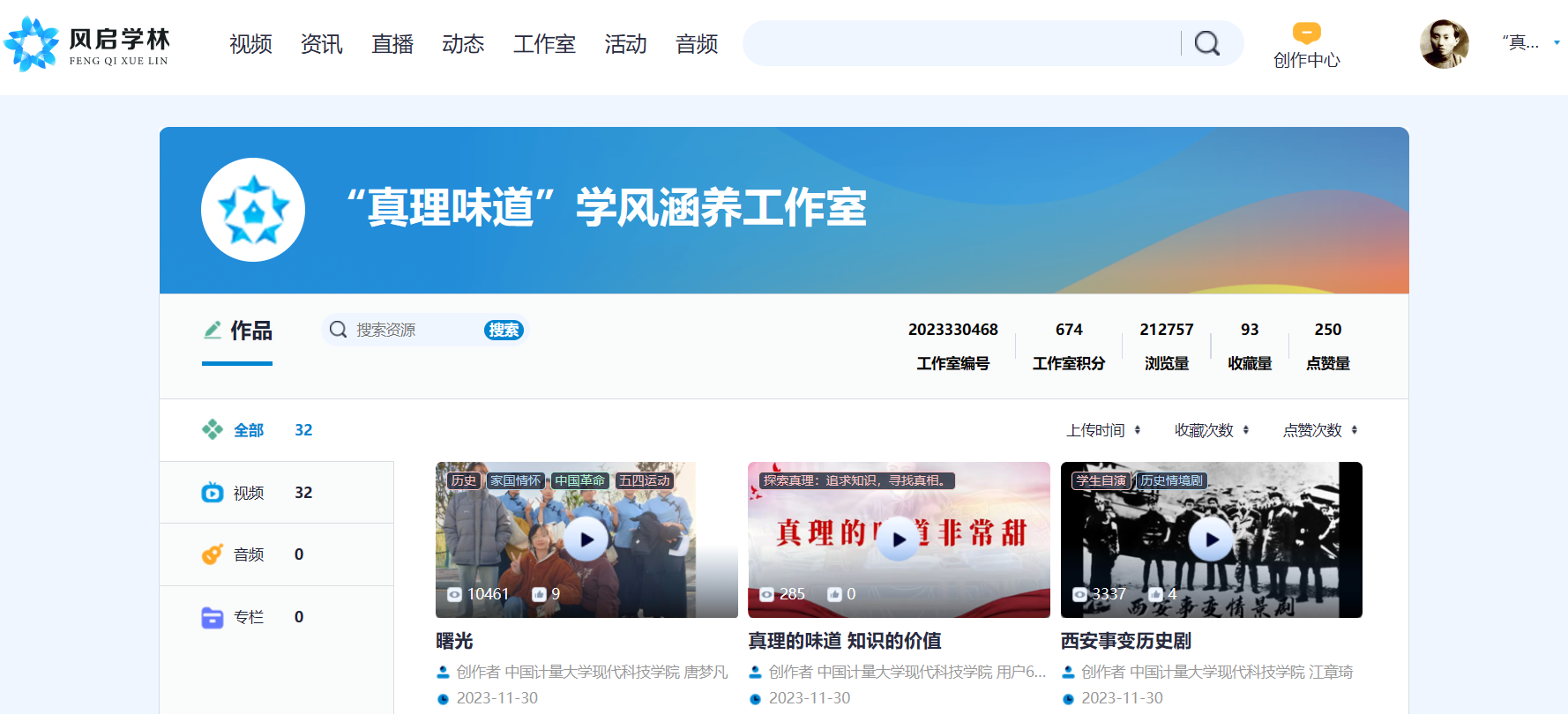Image resolution: width=1568 pixels, height=714 pixels.
Task: Sort works by 点赞次数
Action: [x=1320, y=430]
